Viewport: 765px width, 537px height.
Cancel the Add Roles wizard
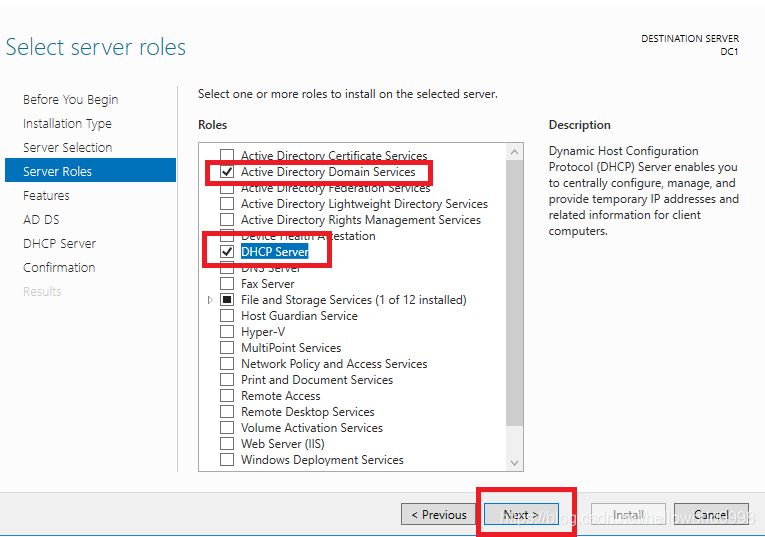tap(711, 515)
